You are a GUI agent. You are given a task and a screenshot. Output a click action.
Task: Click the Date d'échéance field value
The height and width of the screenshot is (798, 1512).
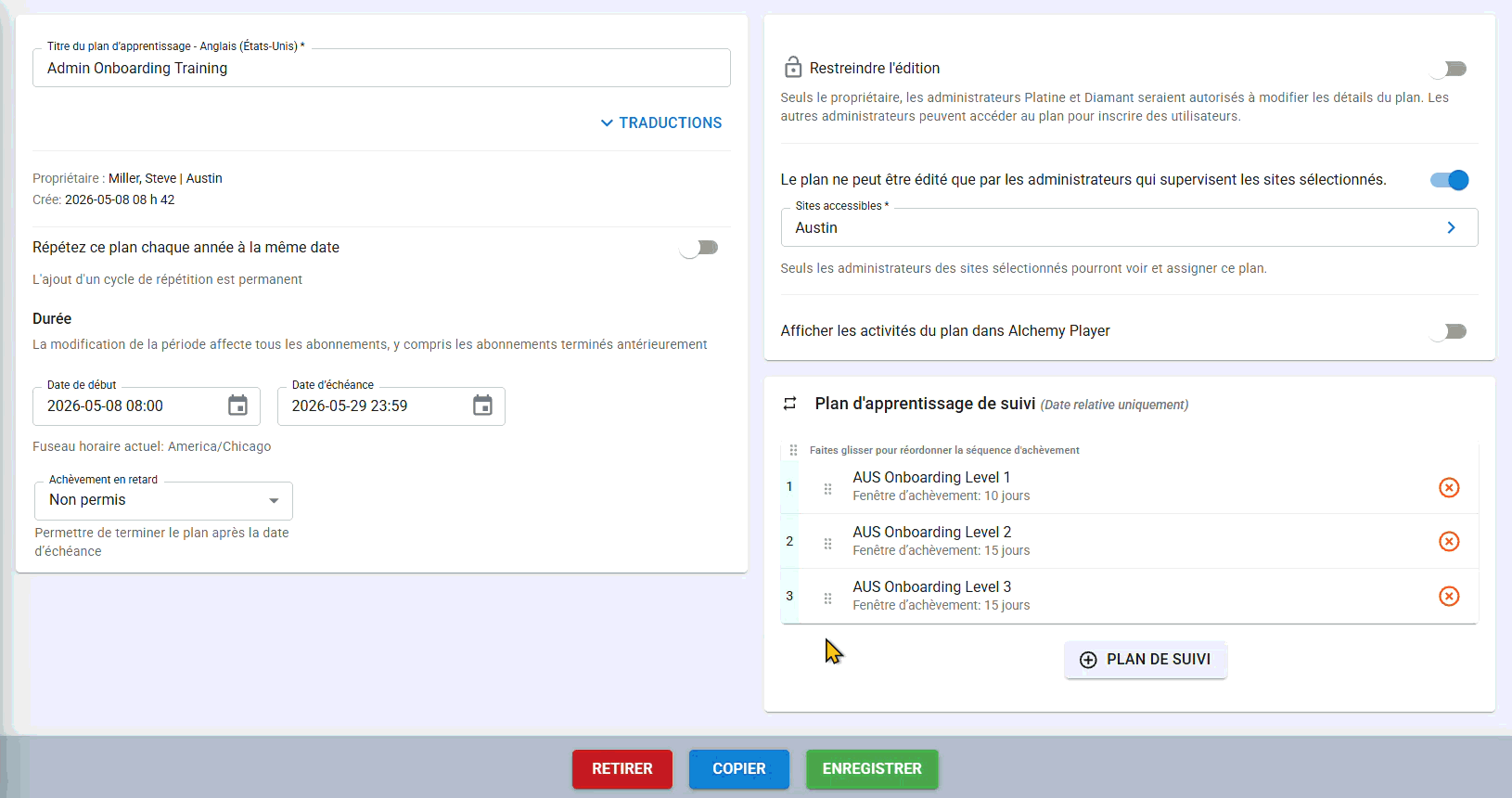(350, 405)
